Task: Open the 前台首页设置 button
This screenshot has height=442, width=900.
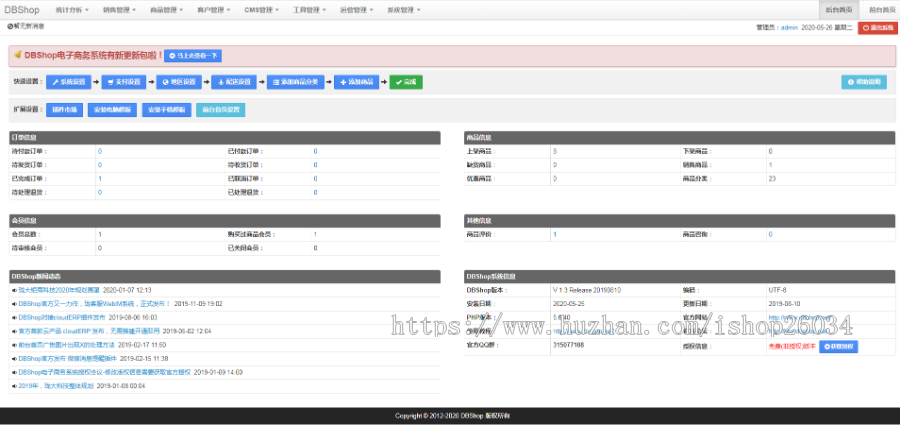Action: point(220,110)
